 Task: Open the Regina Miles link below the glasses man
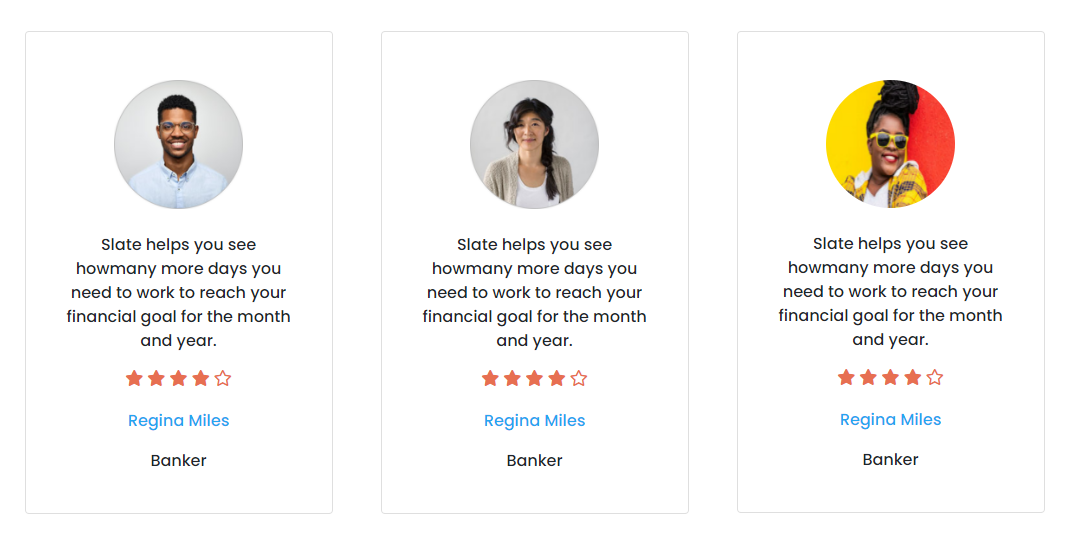point(178,421)
